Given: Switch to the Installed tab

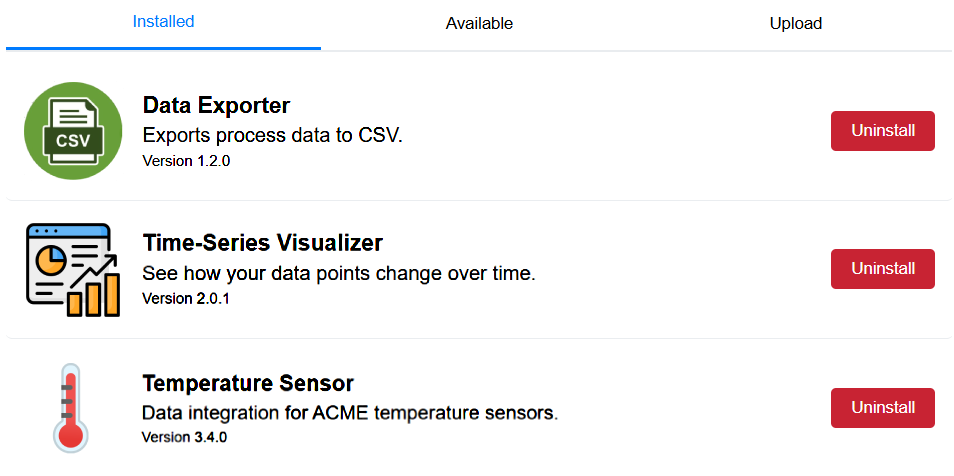Looking at the screenshot, I should click(163, 22).
